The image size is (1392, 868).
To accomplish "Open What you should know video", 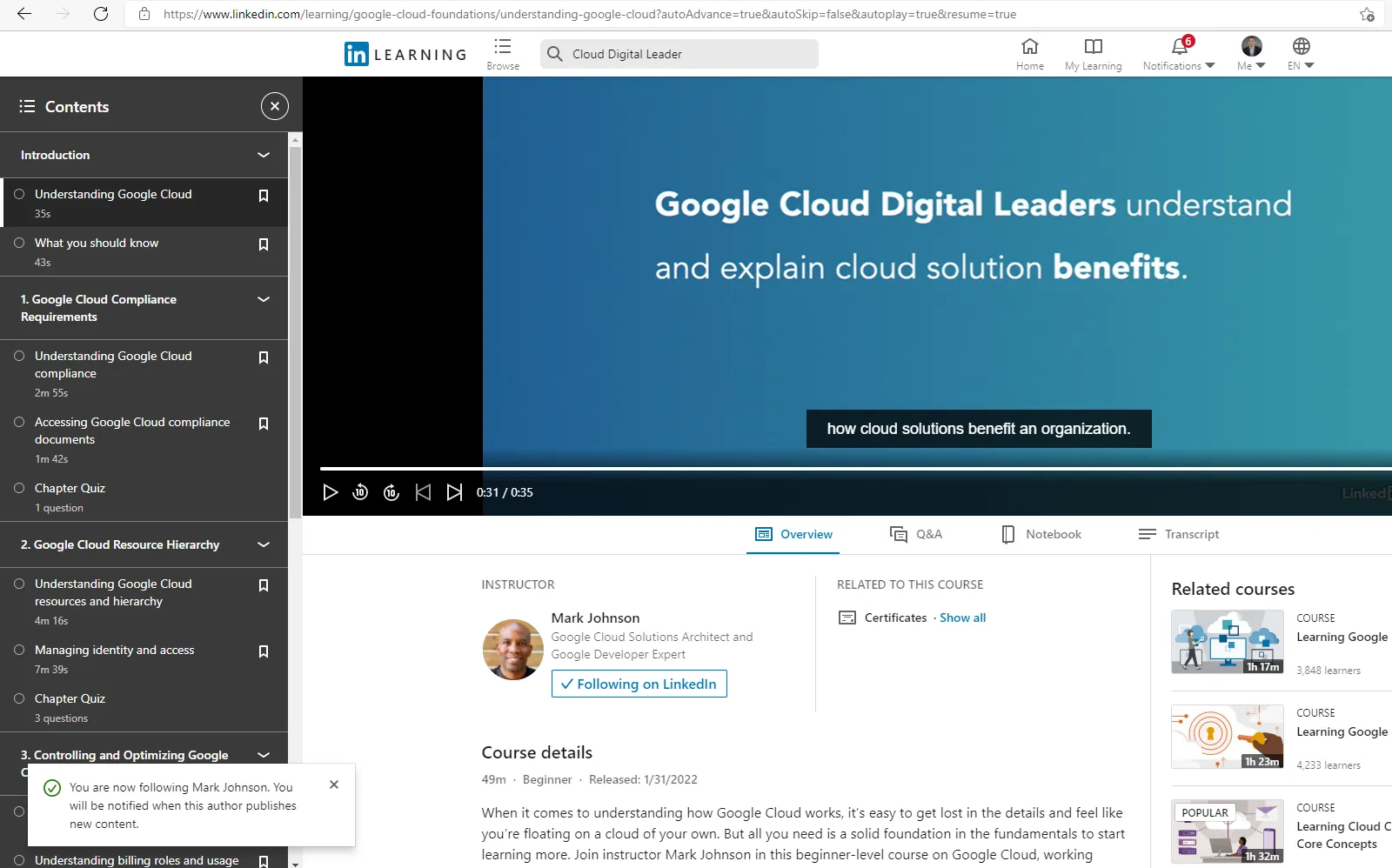I will 97,243.
